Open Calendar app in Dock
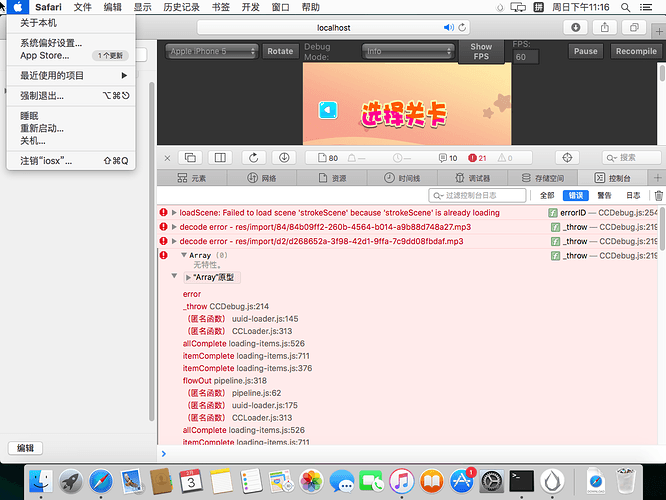This screenshot has width=666, height=500. [x=191, y=481]
